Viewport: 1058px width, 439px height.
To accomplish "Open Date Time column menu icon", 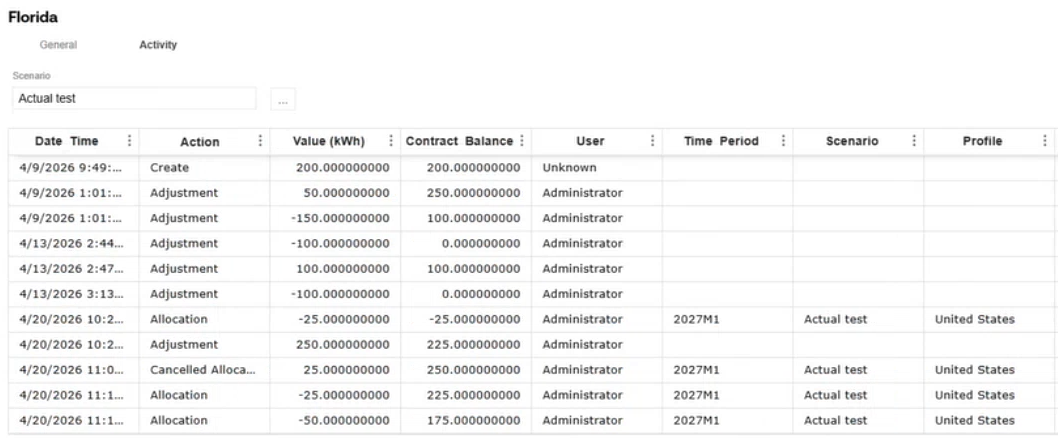I will click(x=130, y=141).
